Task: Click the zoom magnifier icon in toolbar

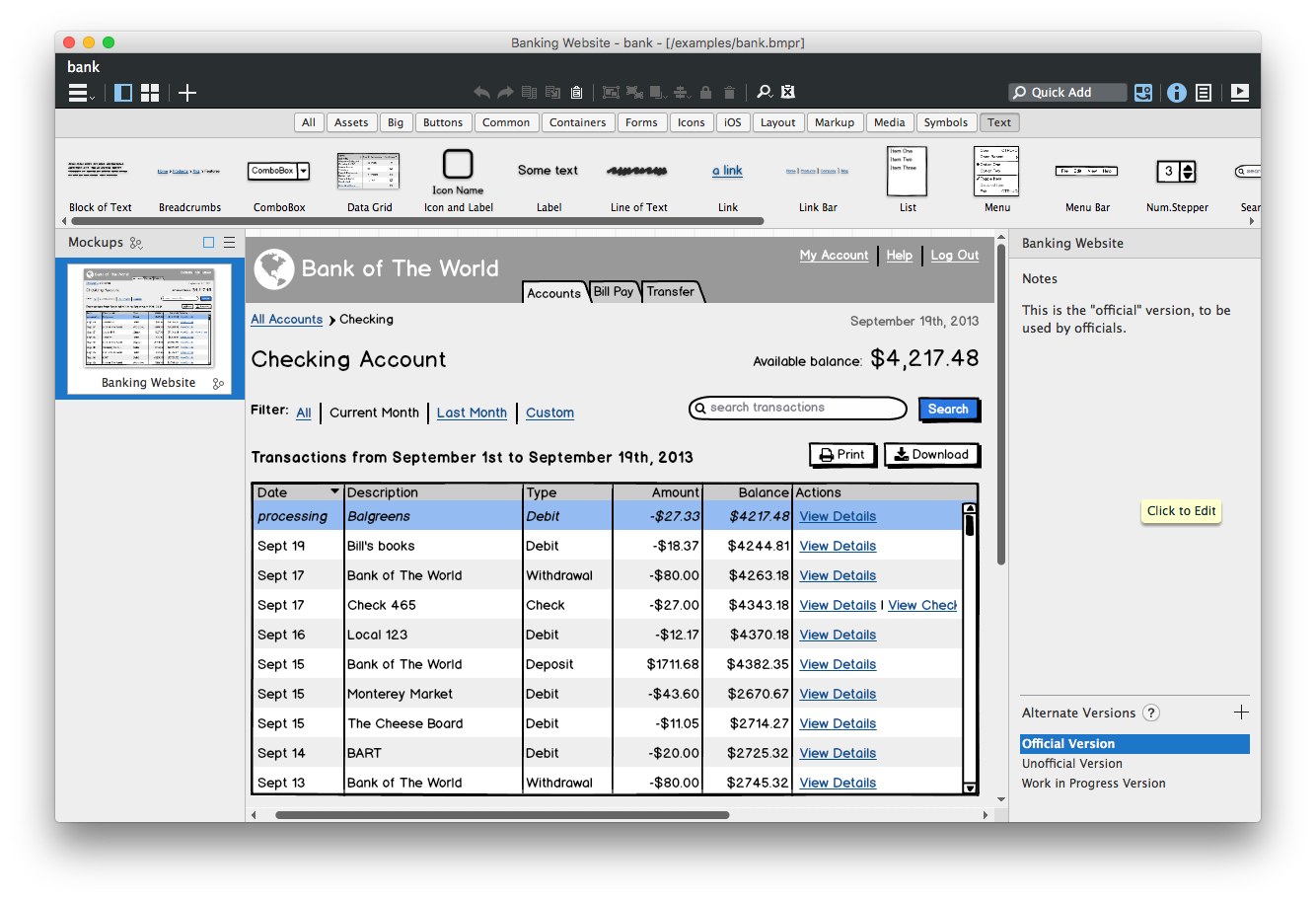Action: (764, 93)
